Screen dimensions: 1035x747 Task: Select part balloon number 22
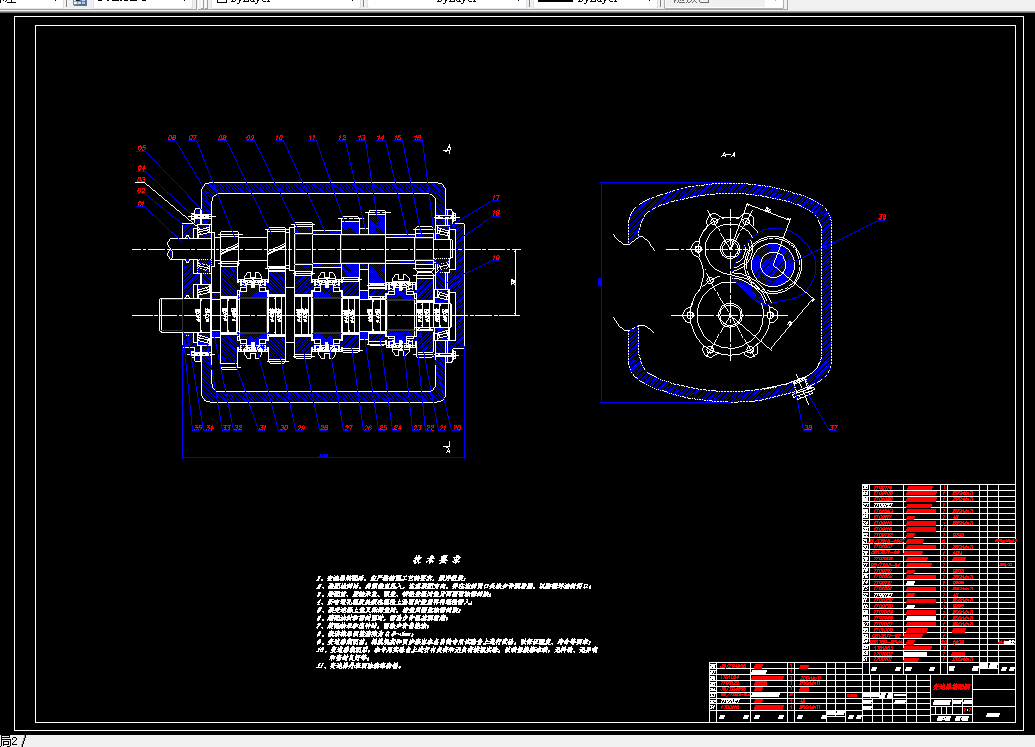click(x=430, y=428)
